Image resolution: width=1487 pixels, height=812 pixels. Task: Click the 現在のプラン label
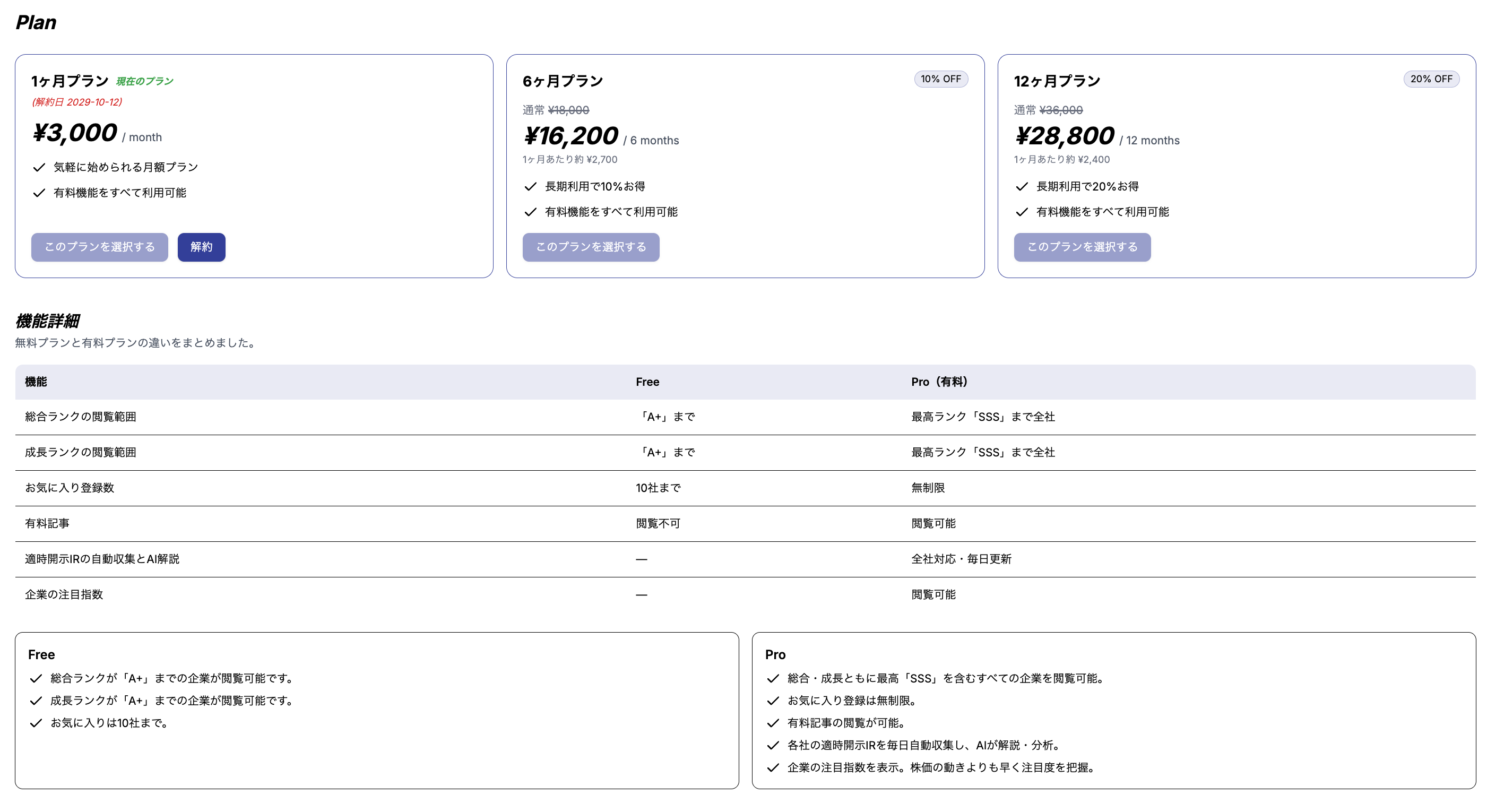[144, 81]
